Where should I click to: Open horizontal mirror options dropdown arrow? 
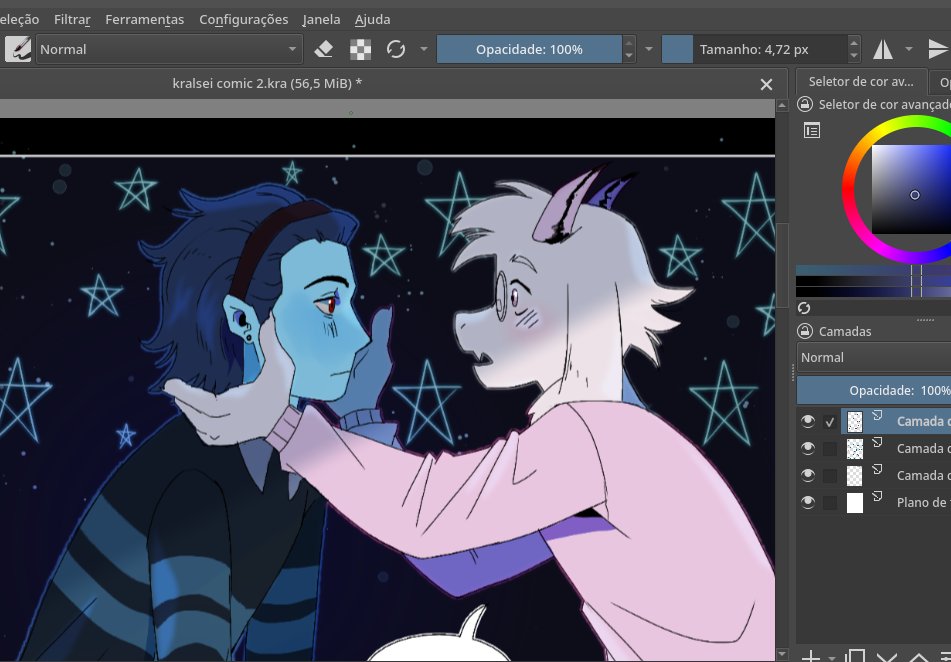coord(909,49)
